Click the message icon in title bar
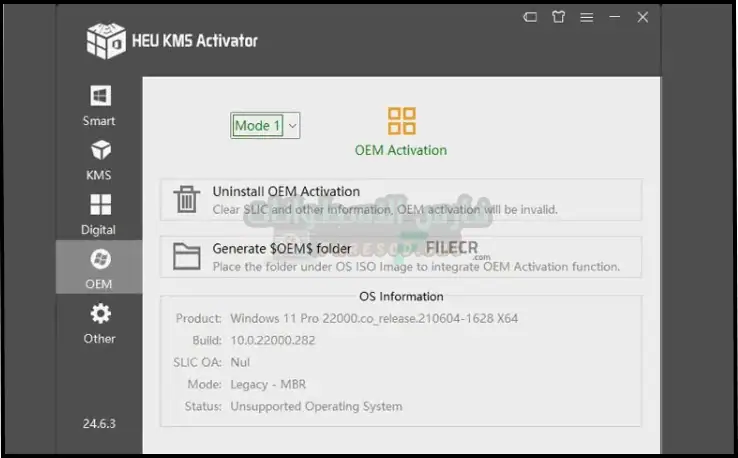 530,17
